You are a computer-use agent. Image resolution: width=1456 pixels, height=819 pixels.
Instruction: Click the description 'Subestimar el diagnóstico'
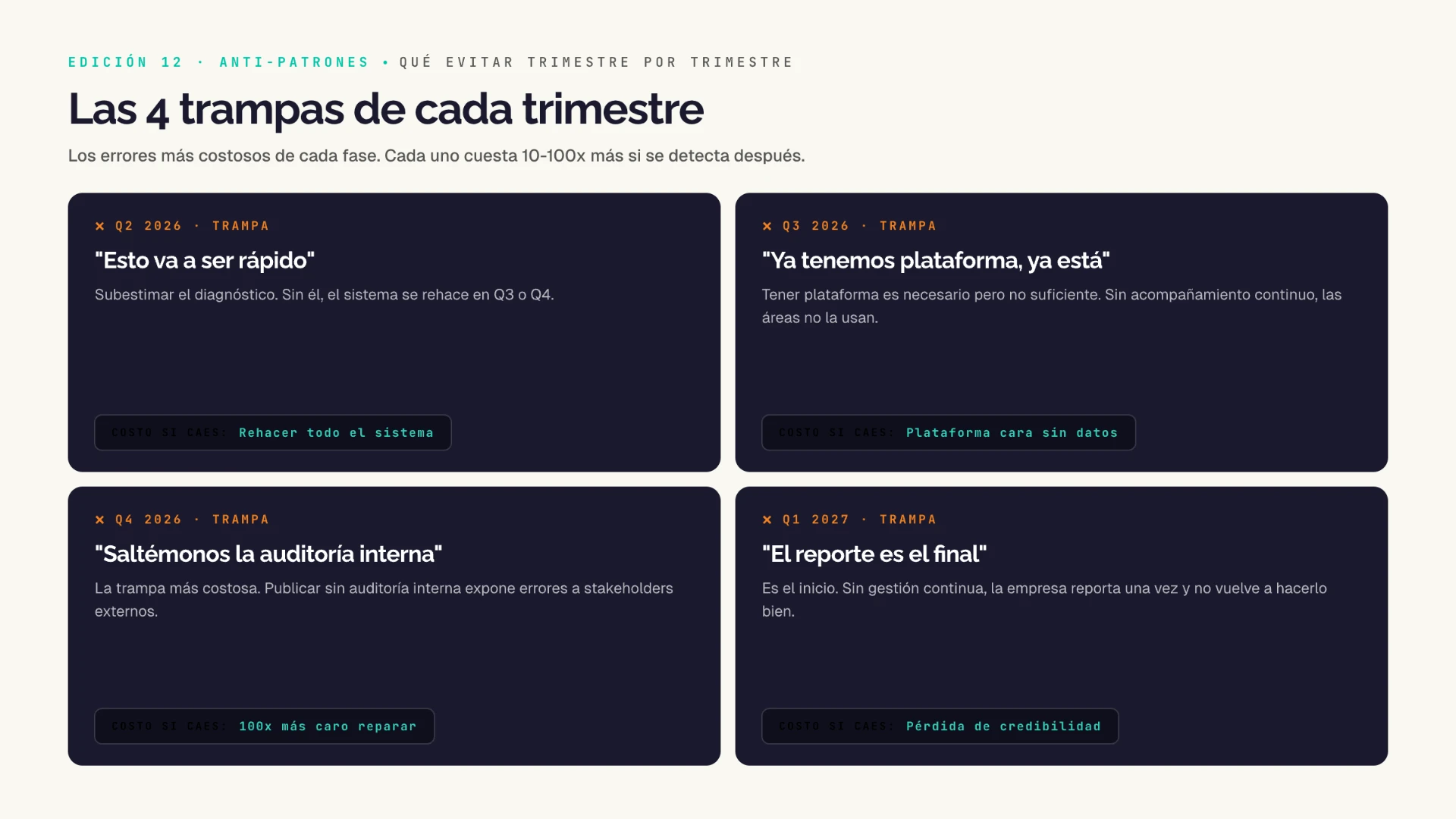point(186,294)
